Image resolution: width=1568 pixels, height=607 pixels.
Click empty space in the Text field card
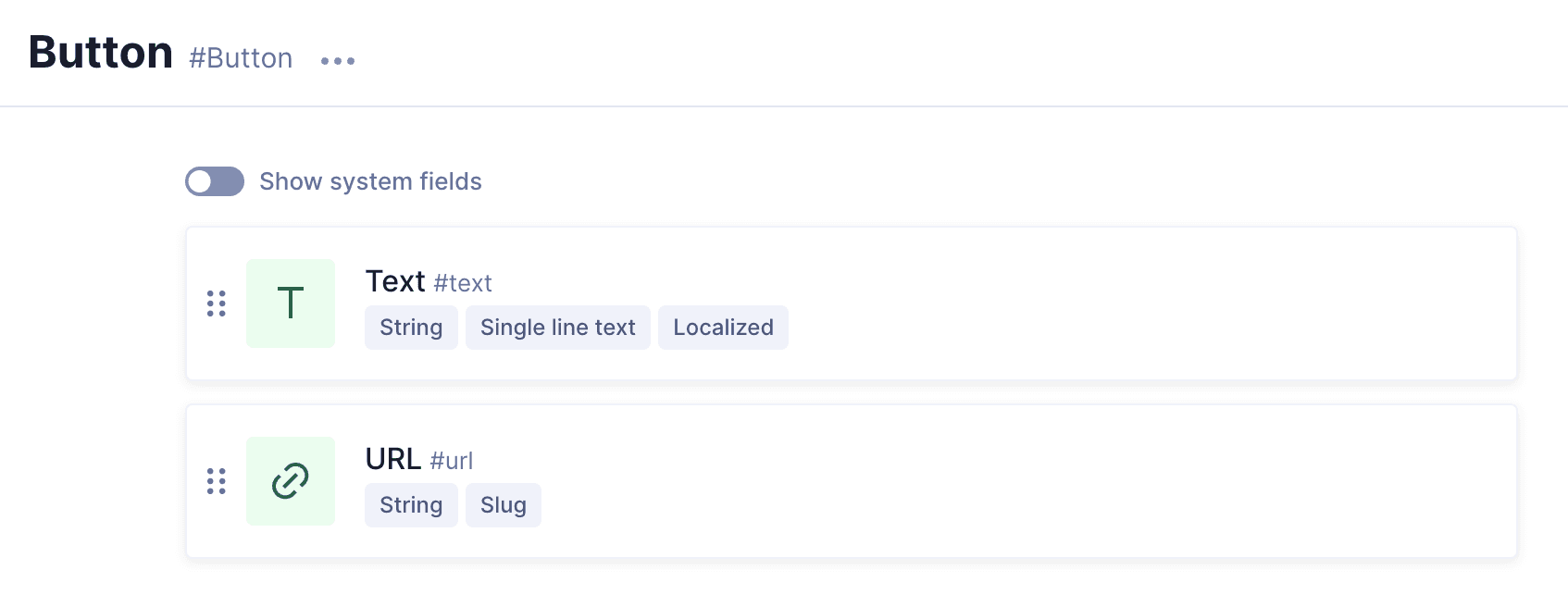(1111, 303)
